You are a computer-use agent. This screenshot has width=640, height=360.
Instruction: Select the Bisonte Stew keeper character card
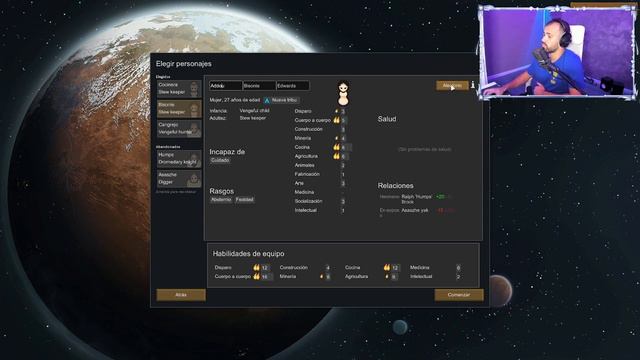[179, 109]
